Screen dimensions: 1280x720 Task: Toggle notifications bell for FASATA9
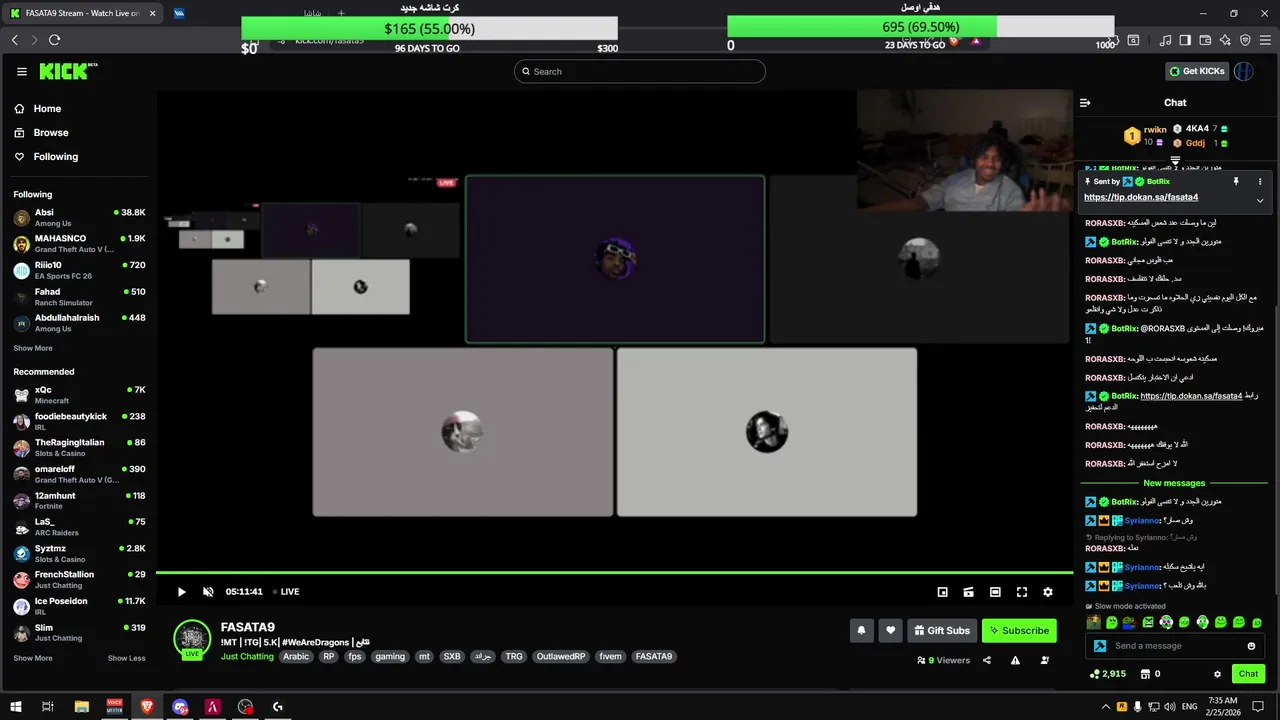[861, 630]
